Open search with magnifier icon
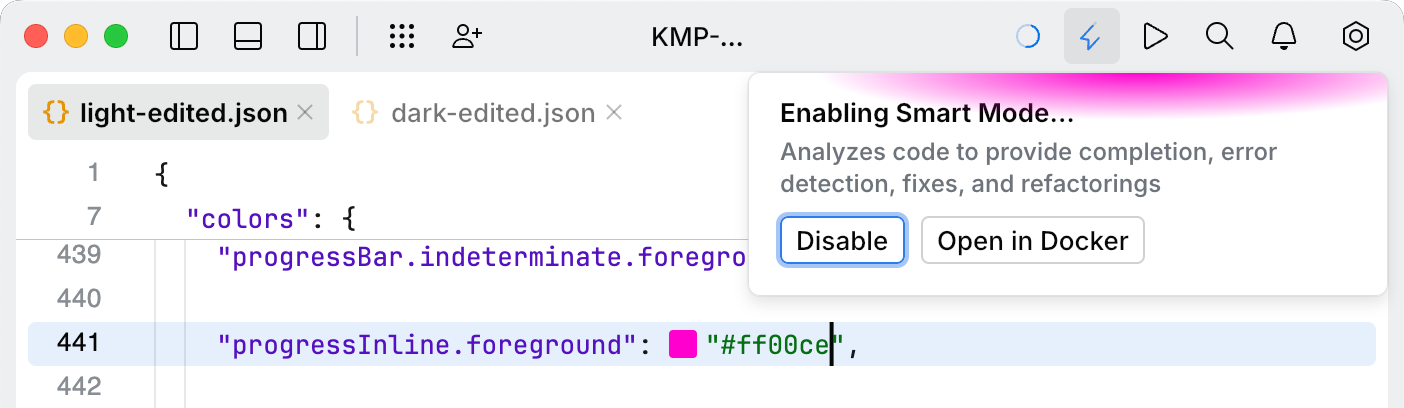Screen dimensions: 1404x408 click(1219, 37)
